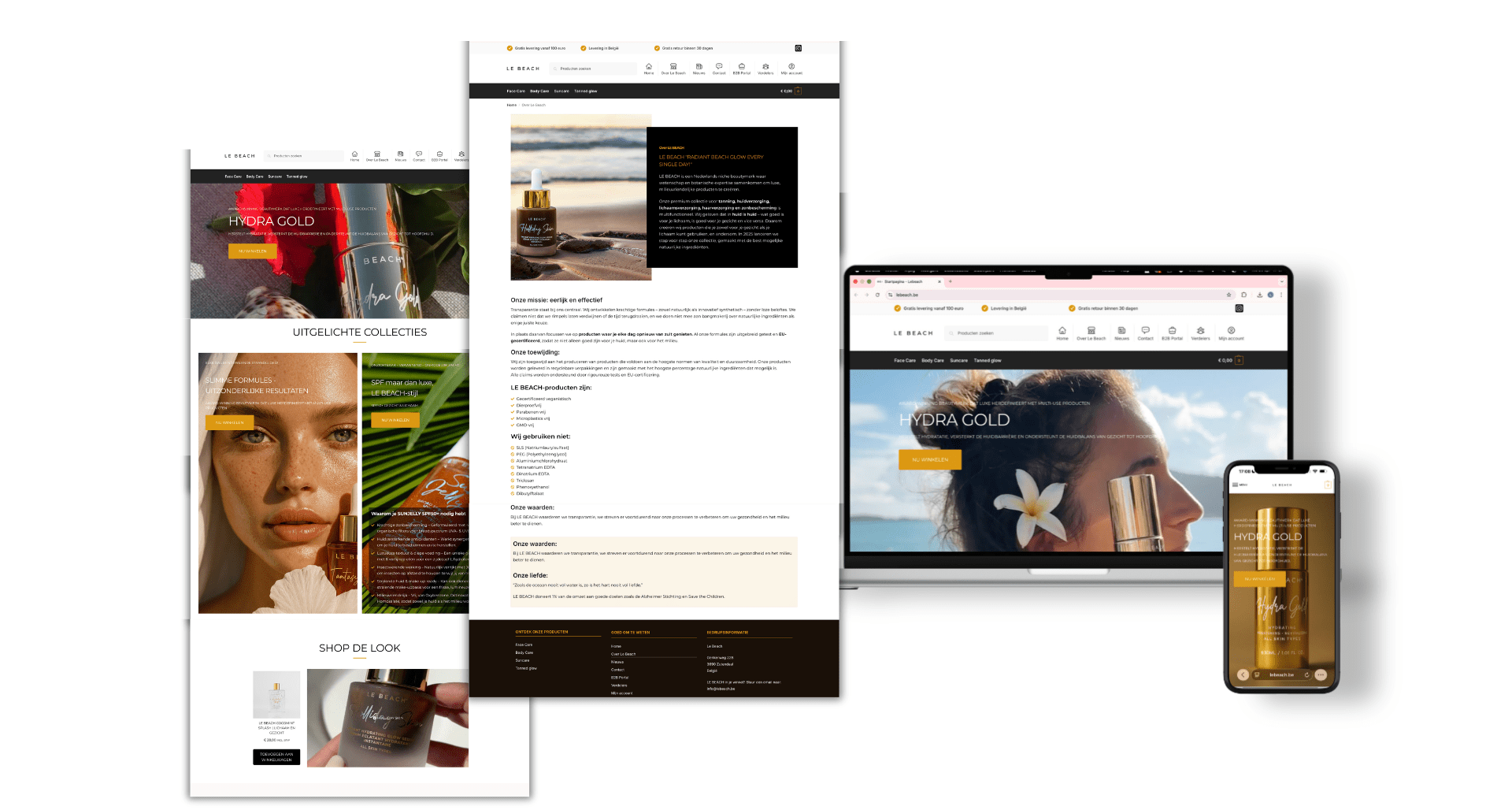Open Mijn account icon on the center page
The image size is (1512, 810).
coord(791,68)
